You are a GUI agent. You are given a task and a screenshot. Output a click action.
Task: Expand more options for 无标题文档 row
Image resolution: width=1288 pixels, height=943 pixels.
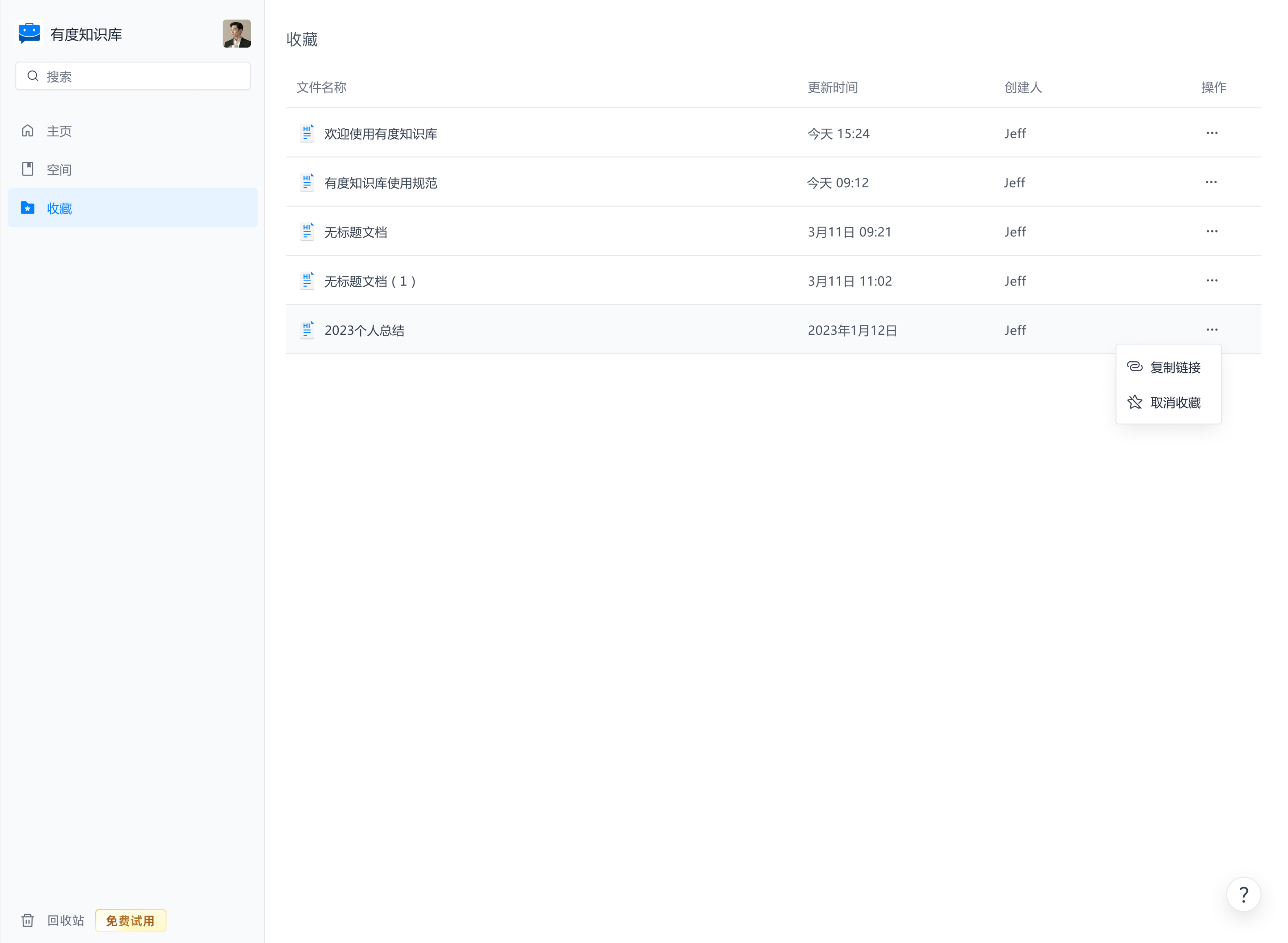(x=1212, y=231)
